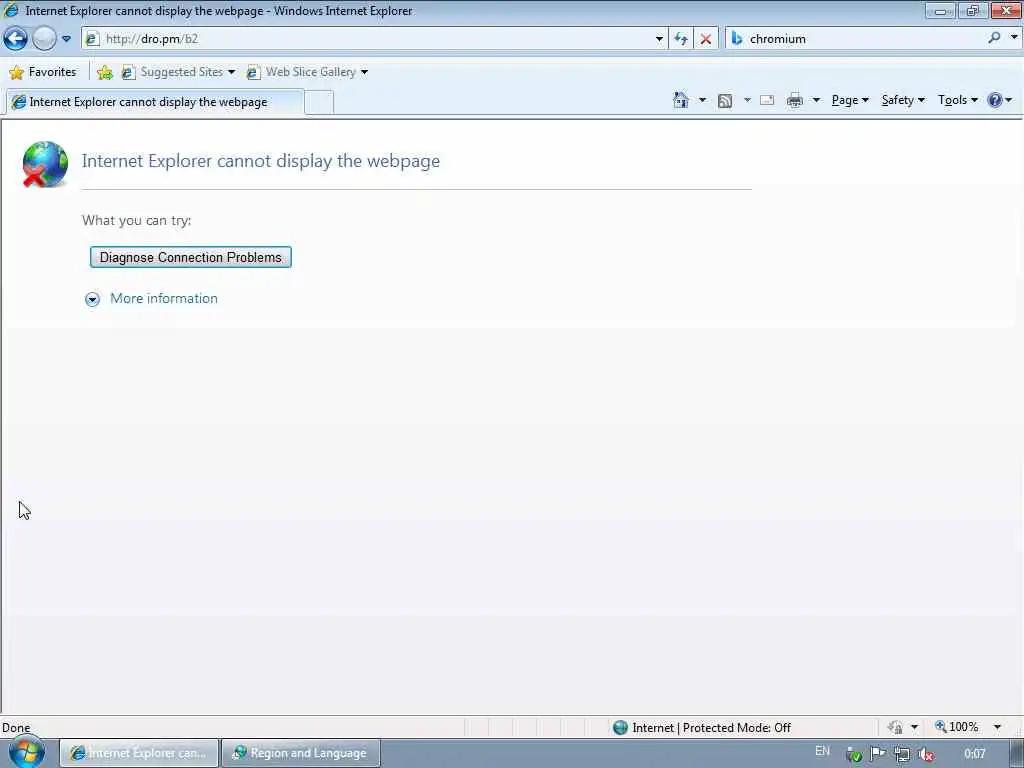Open the Print options dropdown arrow
This screenshot has height=768, width=1024.
pos(816,100)
